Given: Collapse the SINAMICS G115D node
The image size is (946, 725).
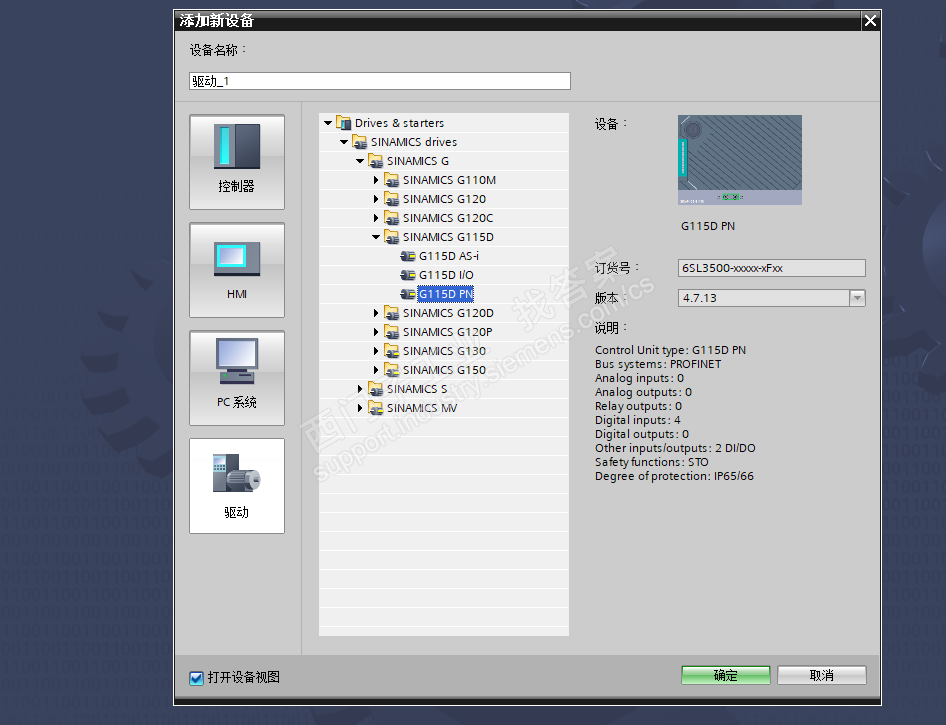Looking at the screenshot, I should coord(376,237).
